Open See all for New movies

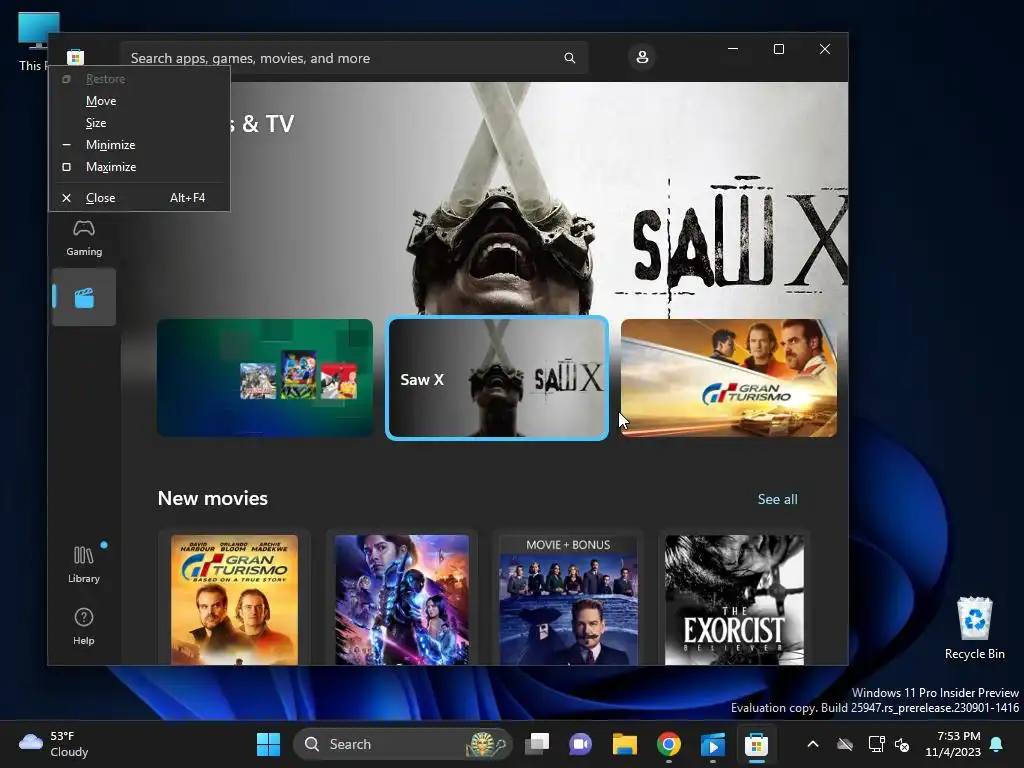[x=777, y=499]
